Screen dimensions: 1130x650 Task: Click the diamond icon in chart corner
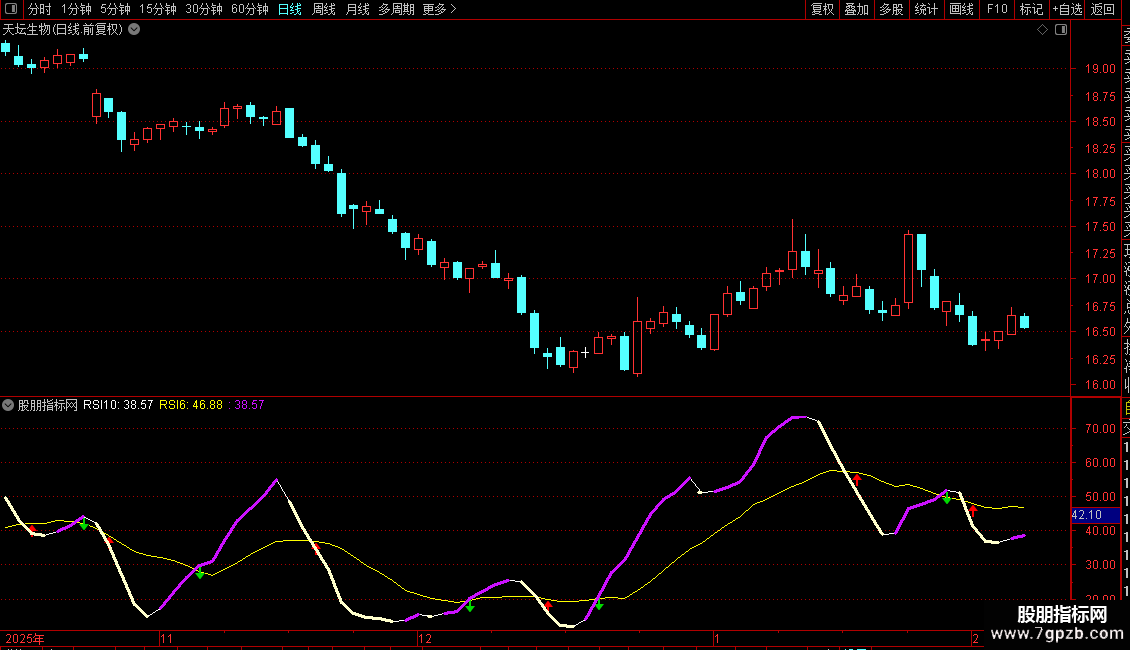pyautogui.click(x=1042, y=30)
